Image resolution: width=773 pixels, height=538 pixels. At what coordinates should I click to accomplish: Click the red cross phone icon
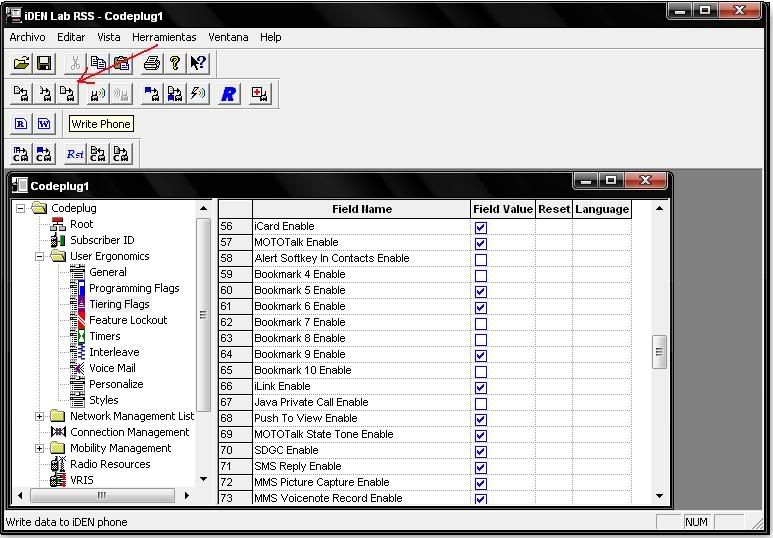(x=260, y=93)
